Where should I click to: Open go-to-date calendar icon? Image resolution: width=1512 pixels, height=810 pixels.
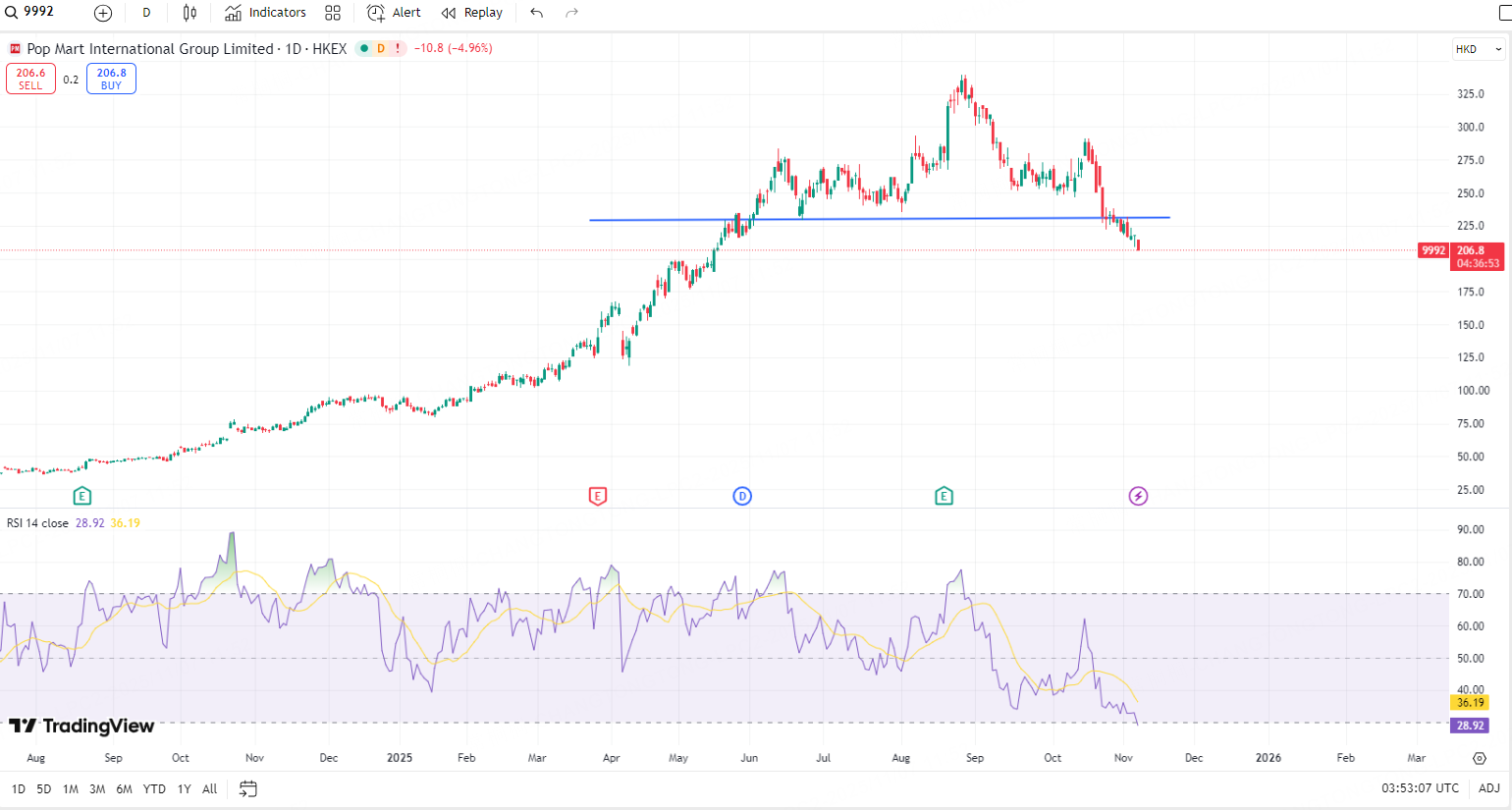[248, 789]
